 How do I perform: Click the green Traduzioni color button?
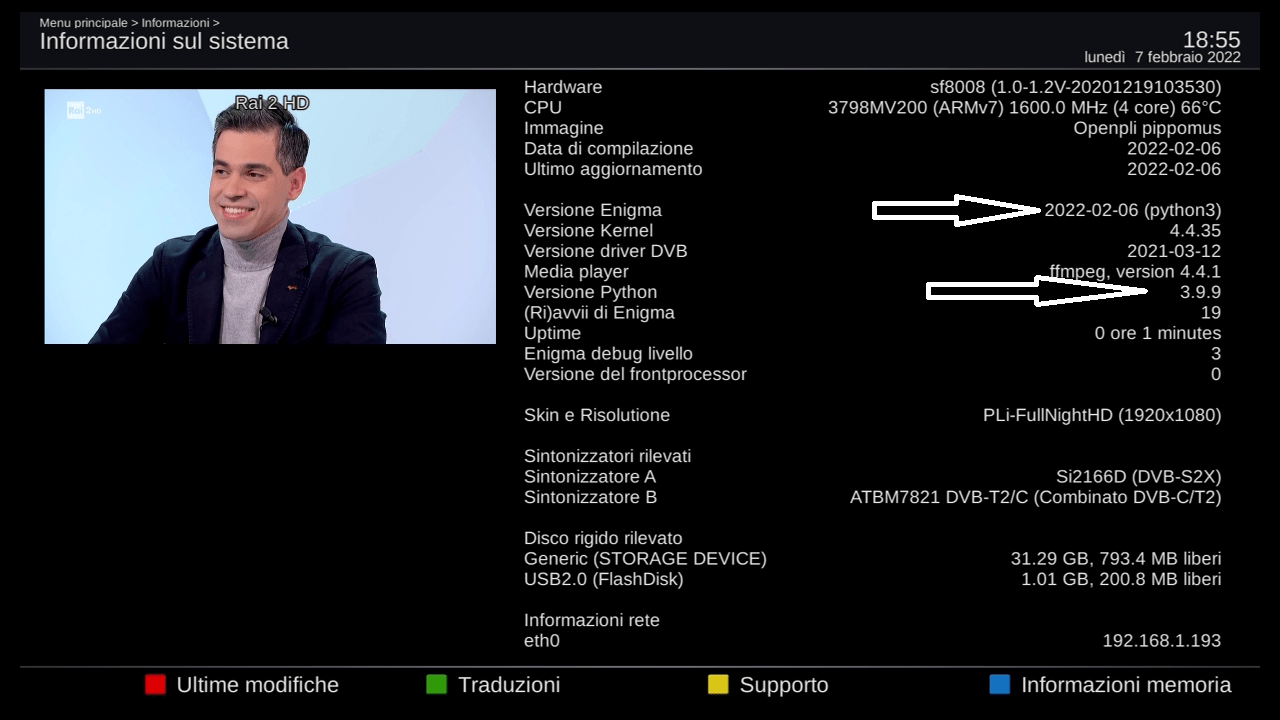click(x=436, y=685)
